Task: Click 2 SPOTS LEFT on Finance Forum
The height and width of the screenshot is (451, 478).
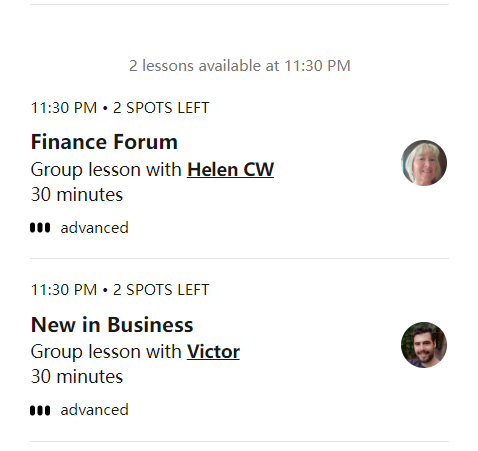Action: pyautogui.click(x=161, y=108)
